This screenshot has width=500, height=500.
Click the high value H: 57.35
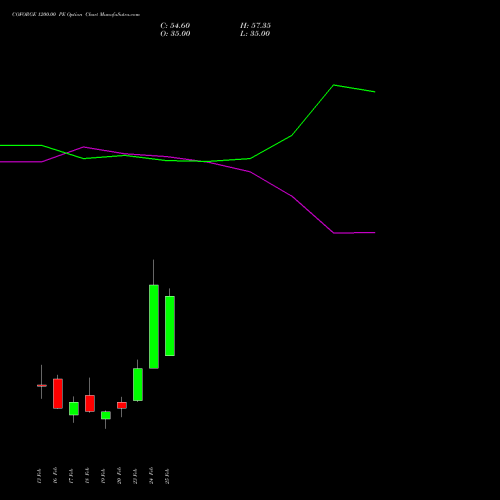pos(255,26)
